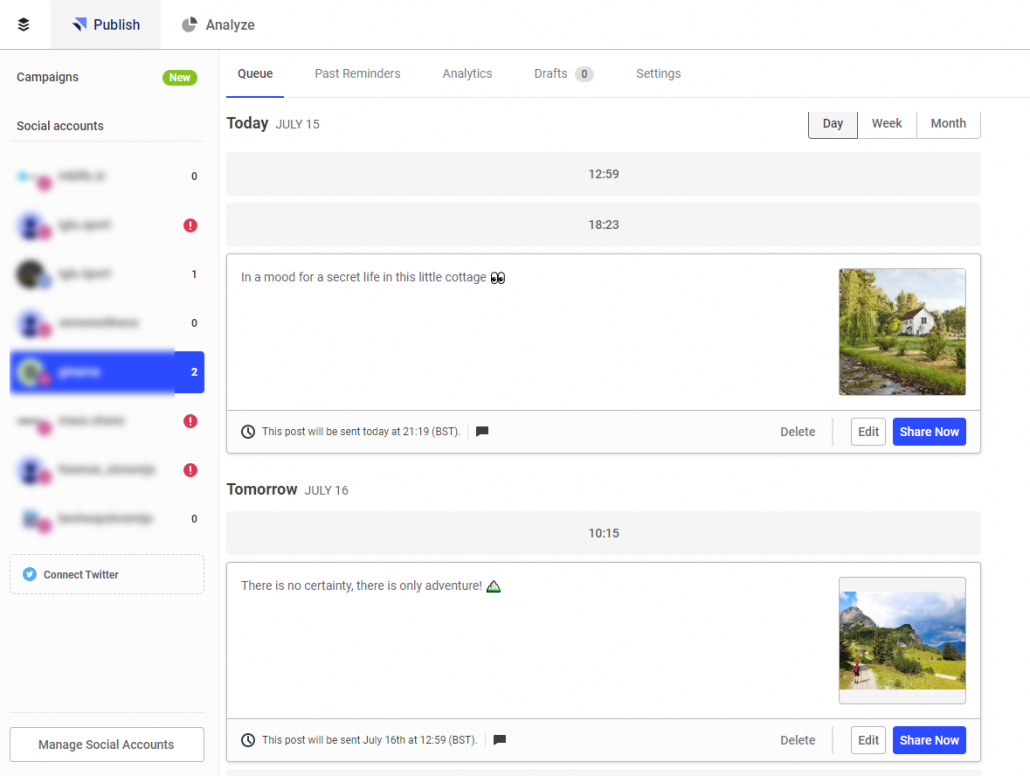Select the Day view

click(832, 124)
